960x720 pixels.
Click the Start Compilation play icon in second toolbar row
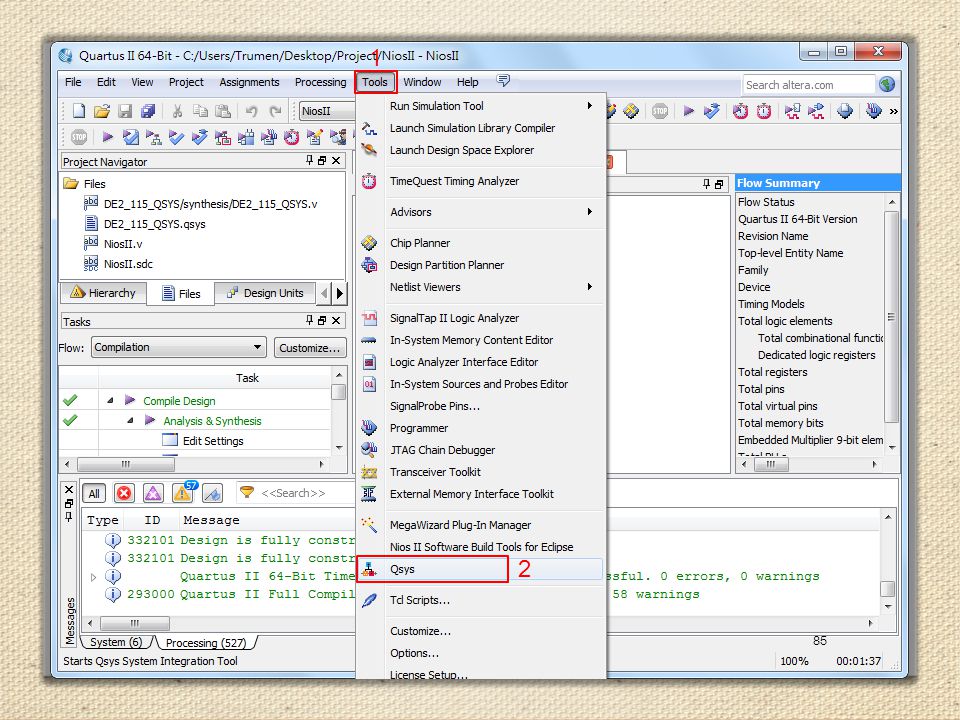pos(108,137)
